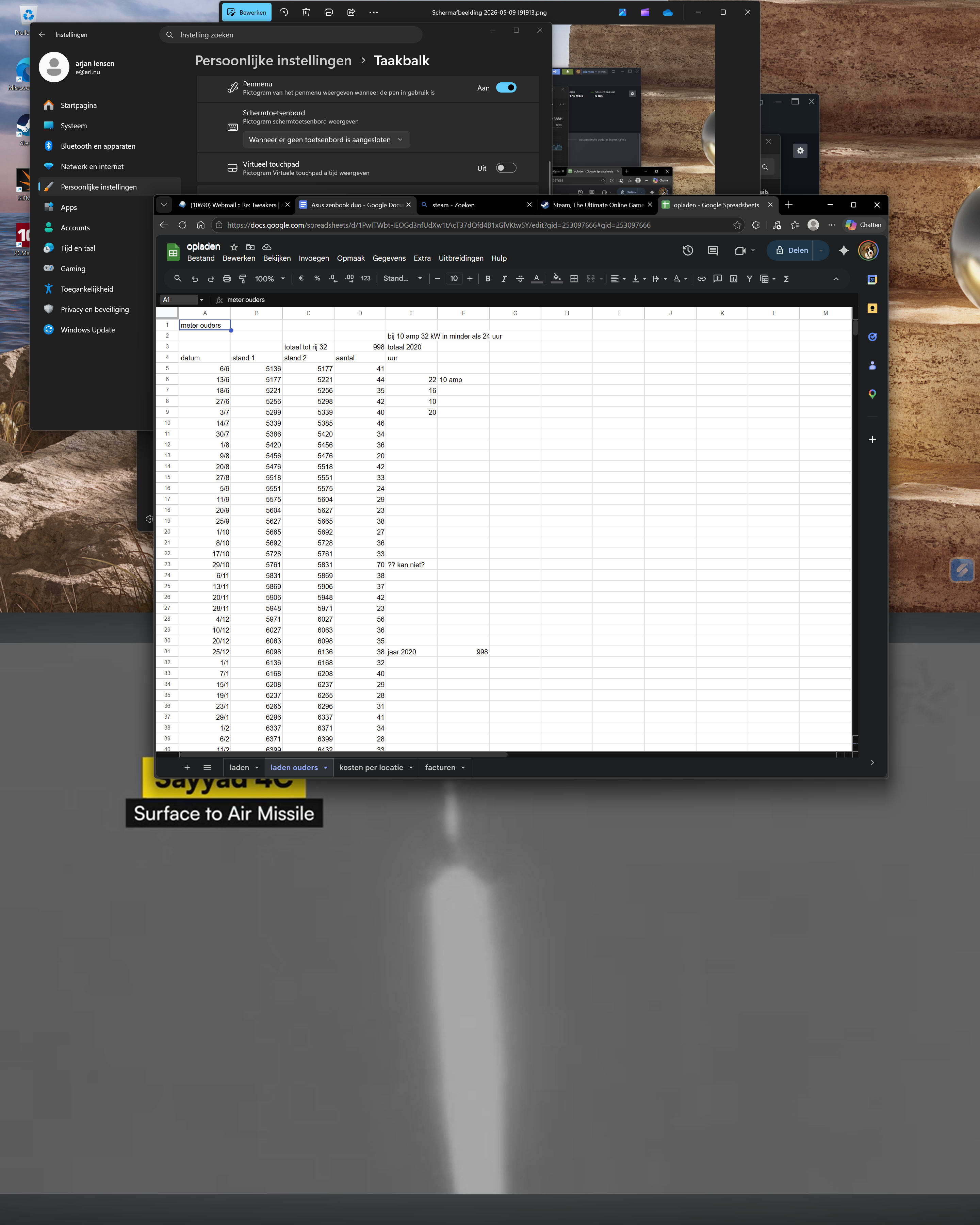The height and width of the screenshot is (1225, 980).
Task: Open Google Keep side panel icon
Action: tap(872, 308)
